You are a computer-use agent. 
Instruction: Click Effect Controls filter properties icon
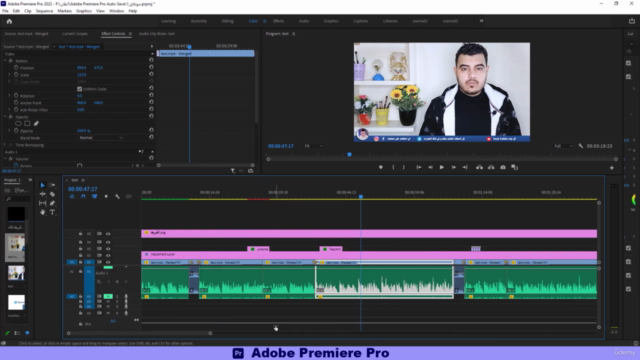[233, 171]
